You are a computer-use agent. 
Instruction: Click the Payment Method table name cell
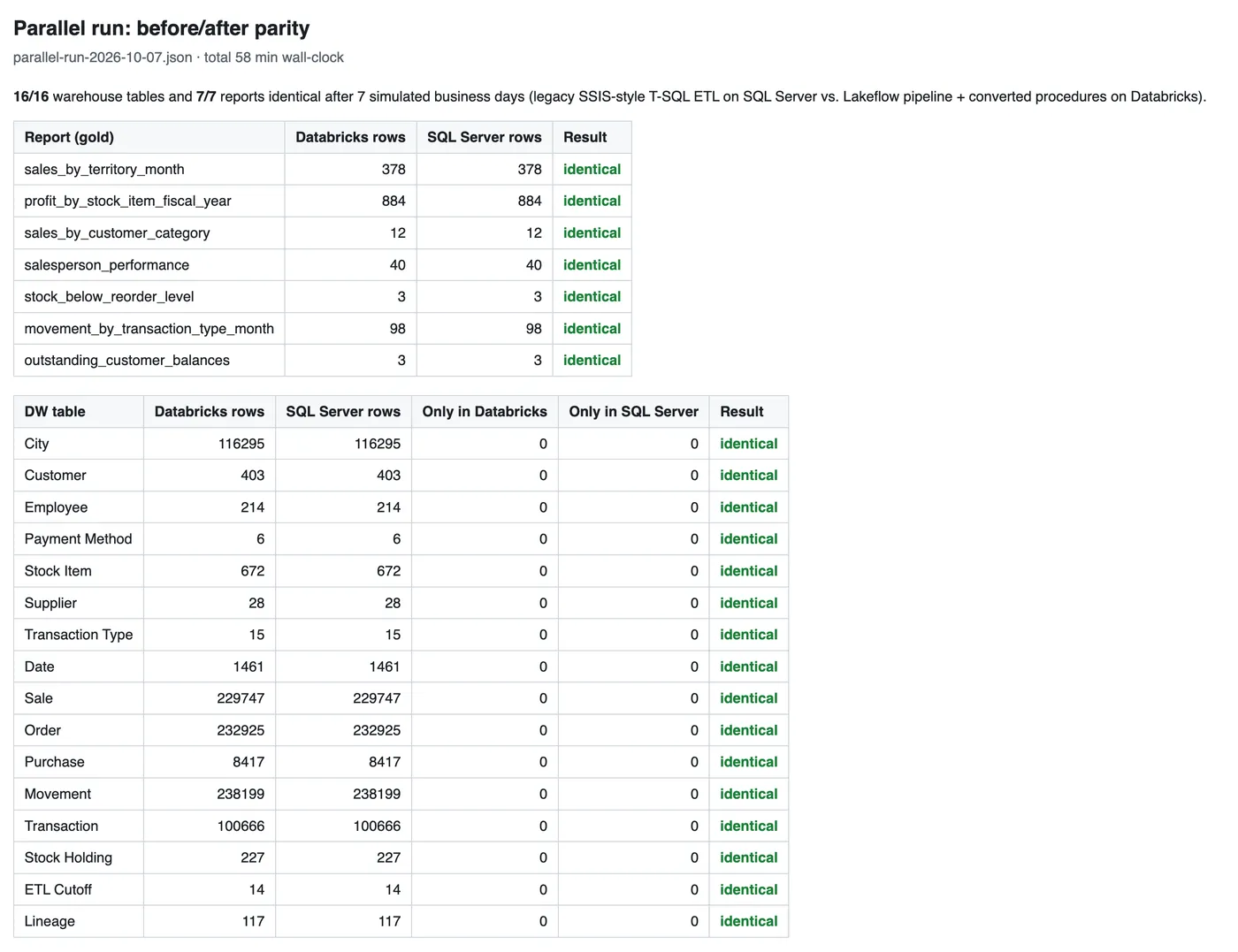(x=78, y=538)
